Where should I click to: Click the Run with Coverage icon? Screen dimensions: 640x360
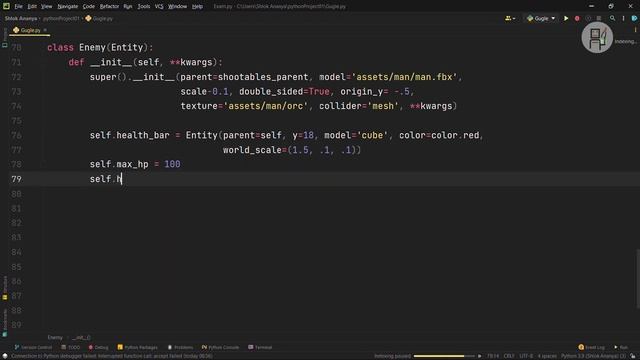point(588,18)
